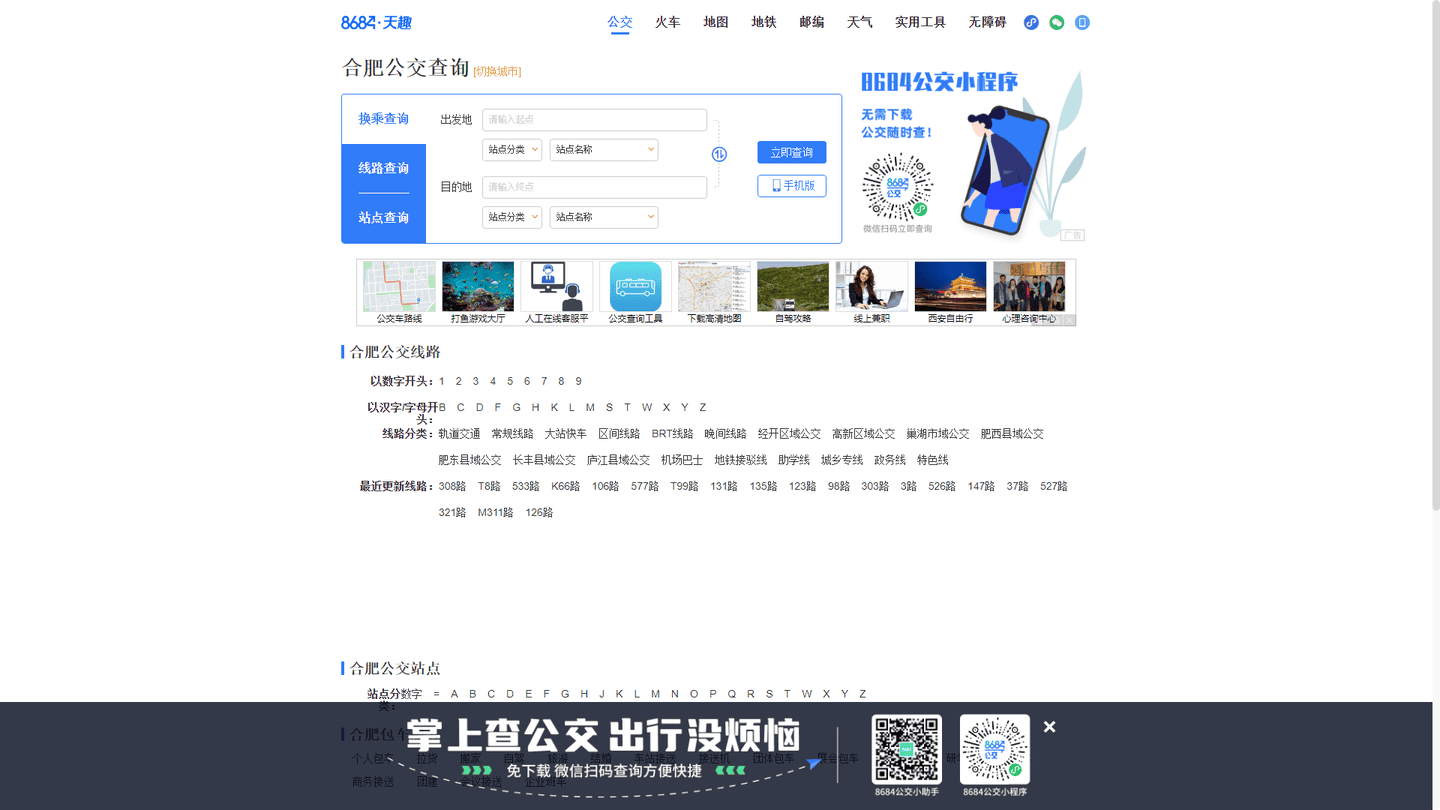Open the 晚间线路 route category

pos(725,434)
